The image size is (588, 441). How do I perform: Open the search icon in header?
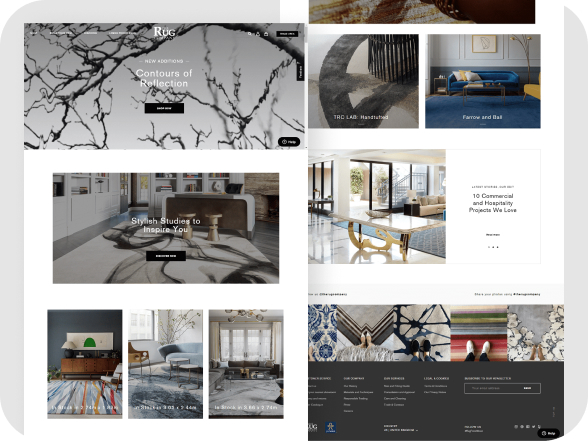click(x=250, y=34)
